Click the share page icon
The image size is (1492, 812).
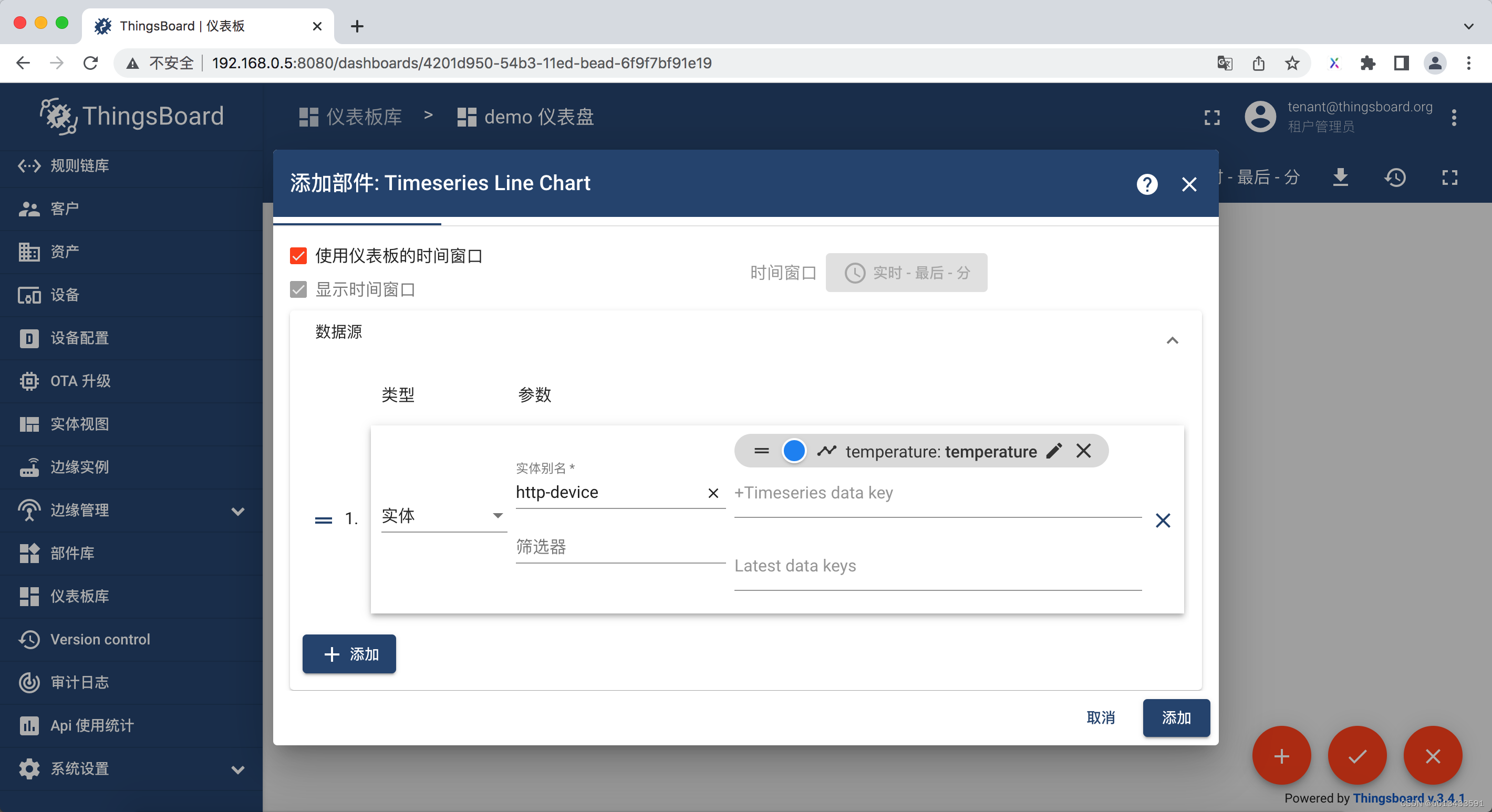(x=1258, y=63)
